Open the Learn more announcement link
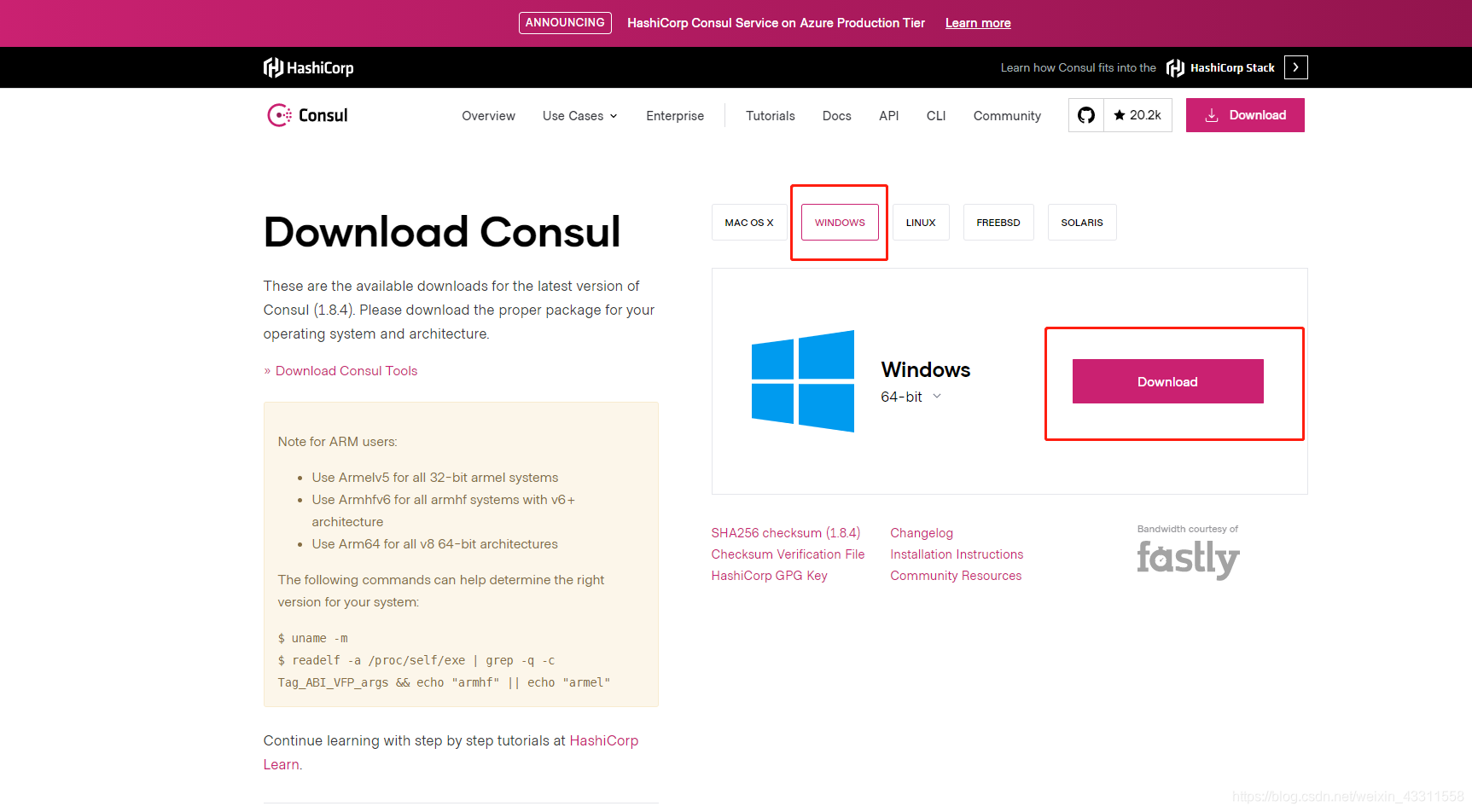The width and height of the screenshot is (1472, 812). pyautogui.click(x=978, y=23)
